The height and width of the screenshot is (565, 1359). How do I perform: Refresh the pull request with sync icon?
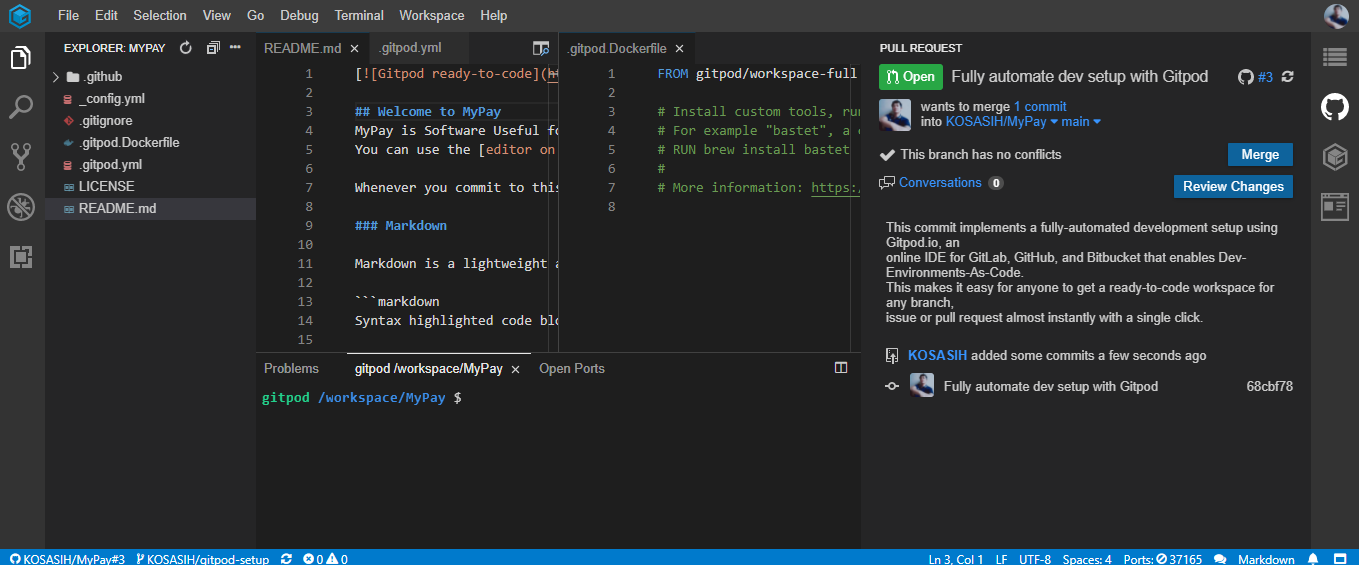tap(1288, 77)
